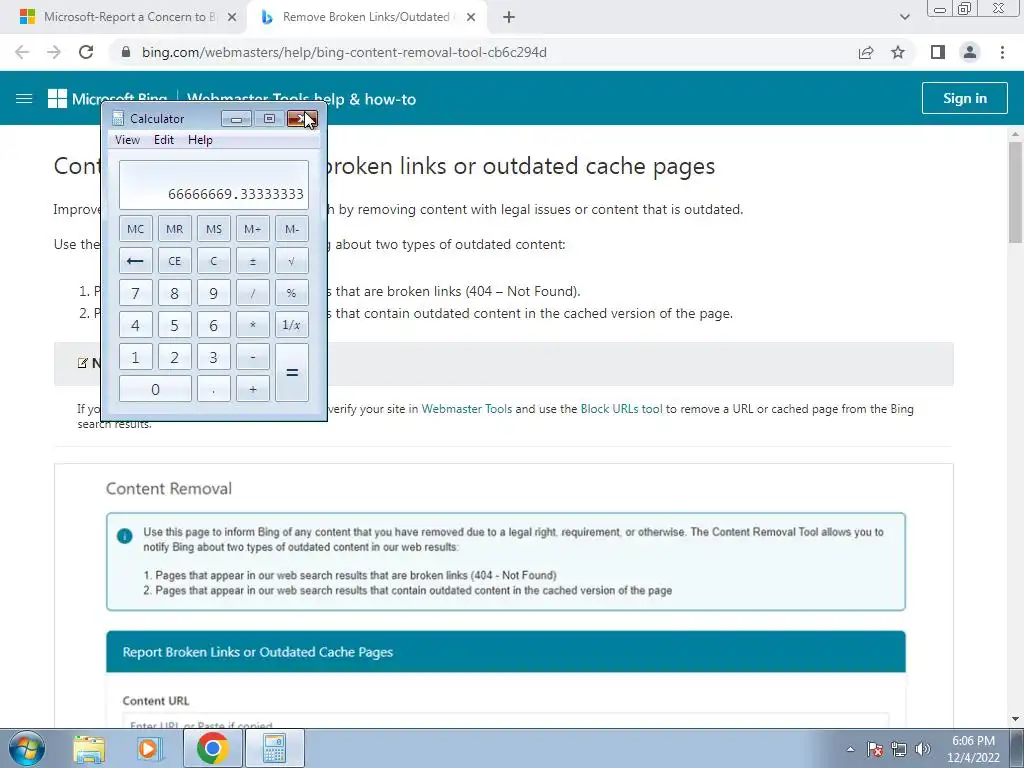Screen dimensions: 1024x768
Task: Open the Calculator Help menu
Action: 200,140
